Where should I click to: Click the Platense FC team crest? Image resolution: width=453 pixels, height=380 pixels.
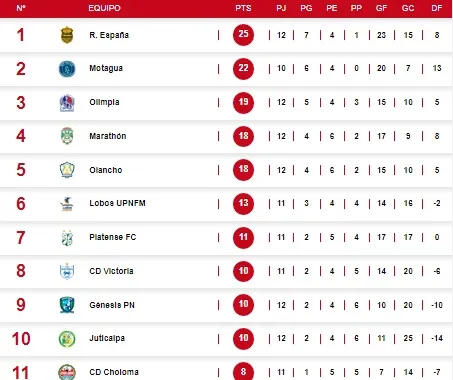[x=67, y=238]
